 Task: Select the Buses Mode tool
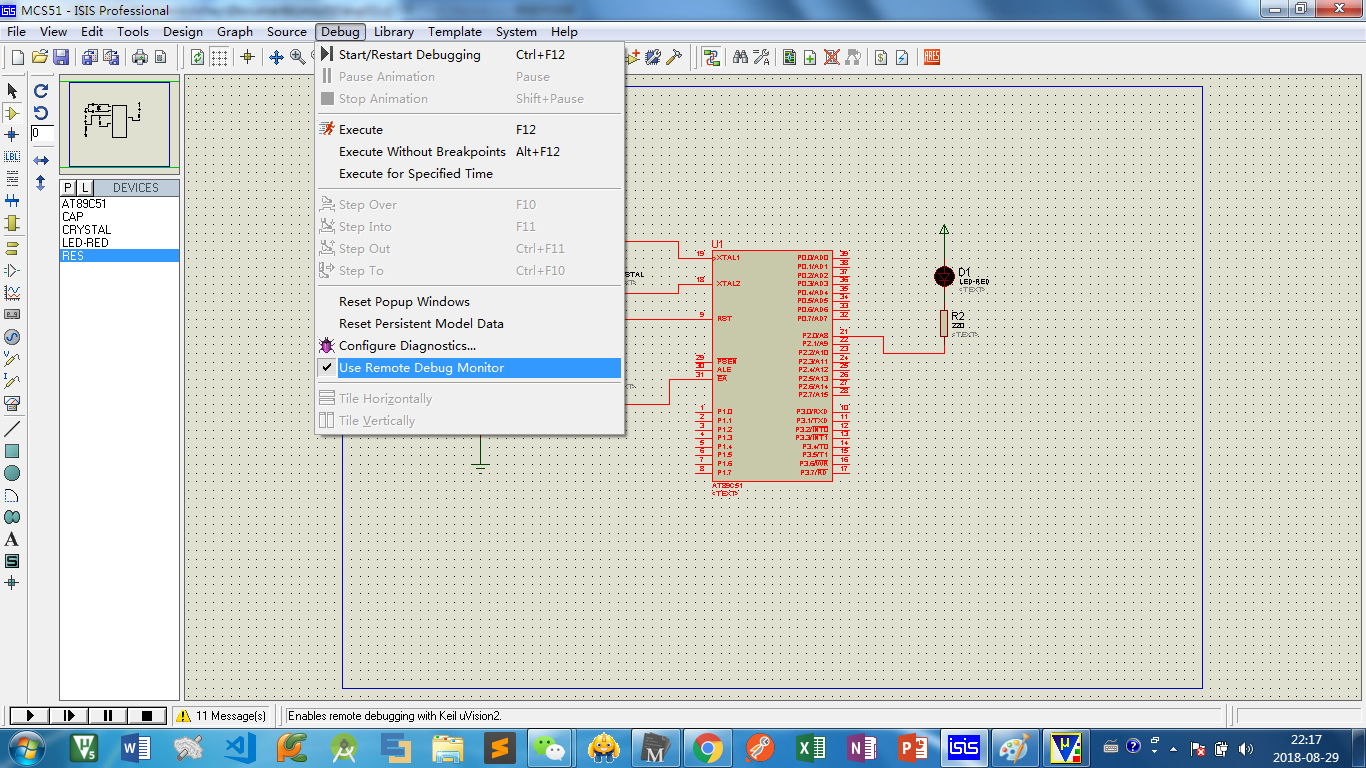(12, 201)
